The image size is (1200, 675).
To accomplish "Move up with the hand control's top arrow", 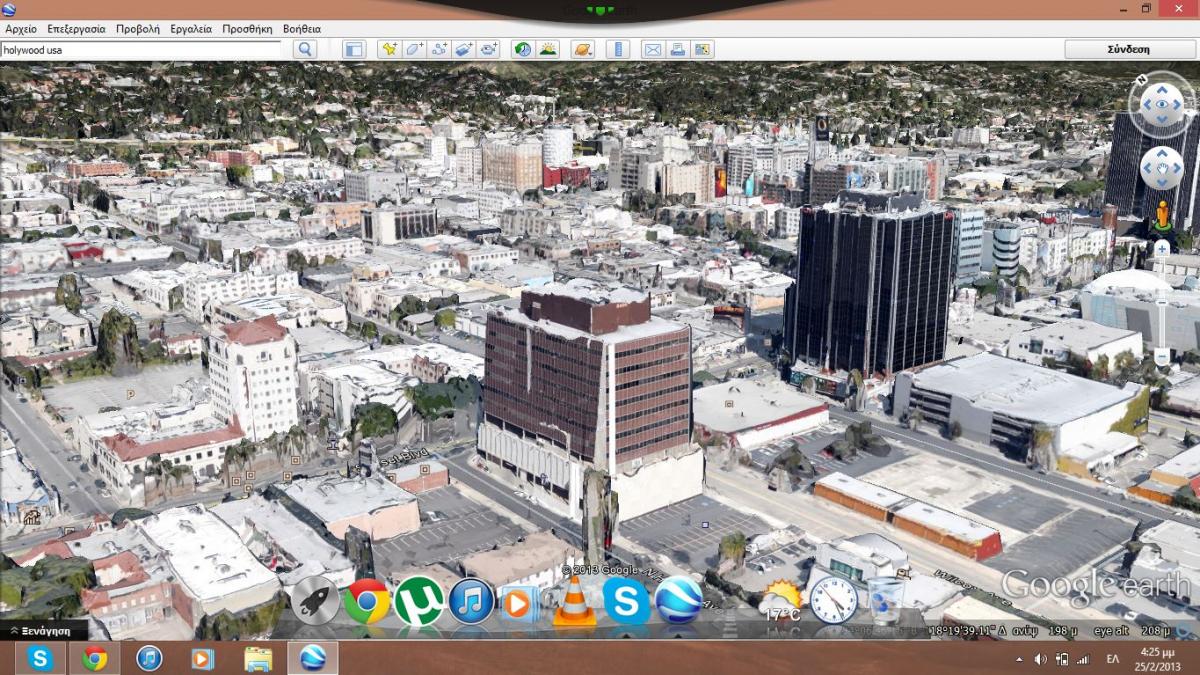I will coord(1161,154).
